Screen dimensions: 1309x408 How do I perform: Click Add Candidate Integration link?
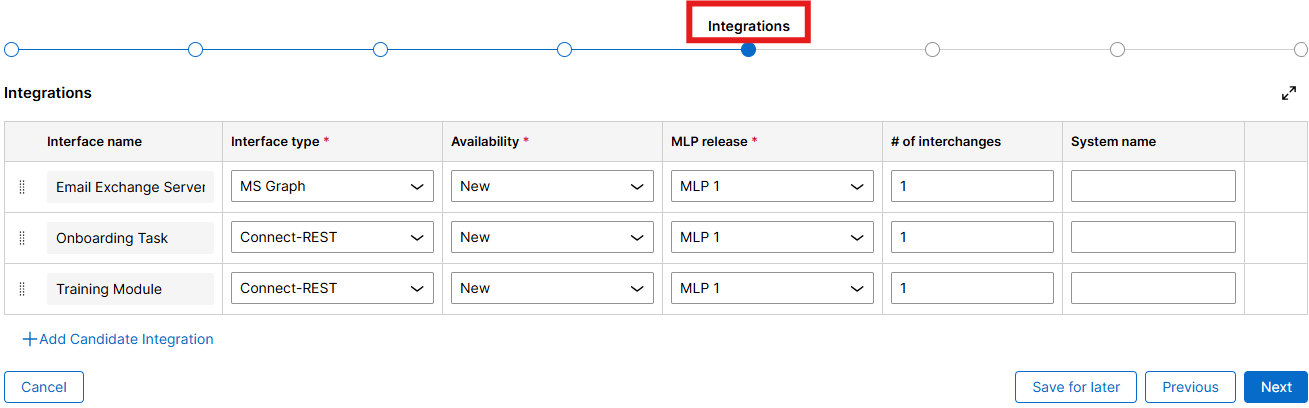click(x=118, y=339)
